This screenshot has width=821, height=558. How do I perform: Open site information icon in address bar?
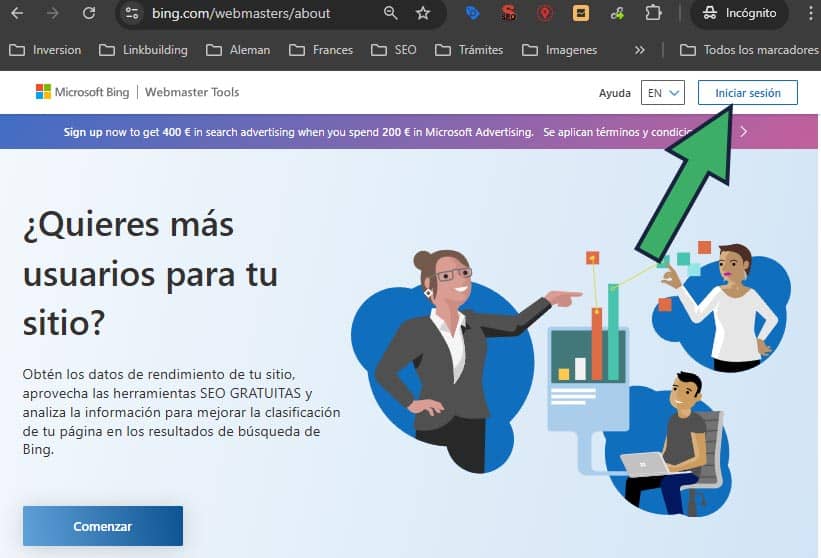[131, 13]
